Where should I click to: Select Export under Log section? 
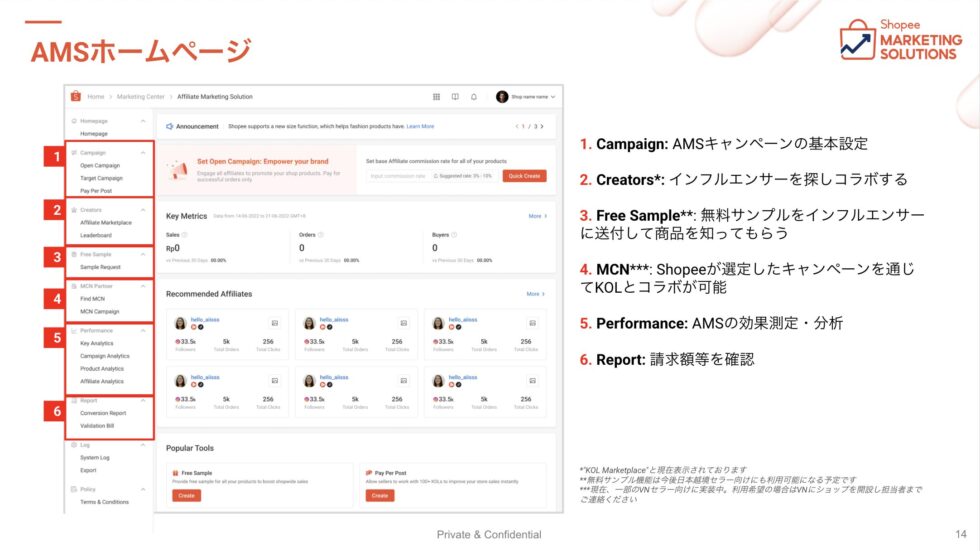point(88,470)
